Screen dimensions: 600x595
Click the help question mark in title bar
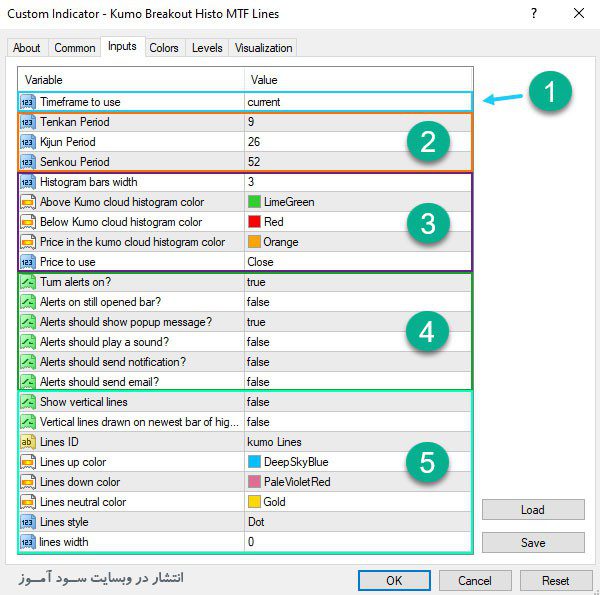[x=534, y=14]
